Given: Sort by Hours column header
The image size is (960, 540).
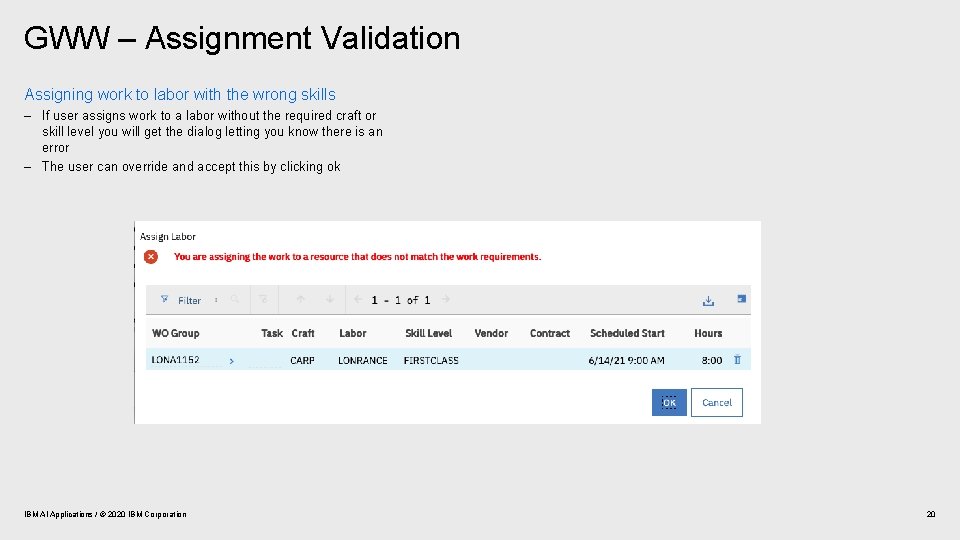Looking at the screenshot, I should point(708,333).
